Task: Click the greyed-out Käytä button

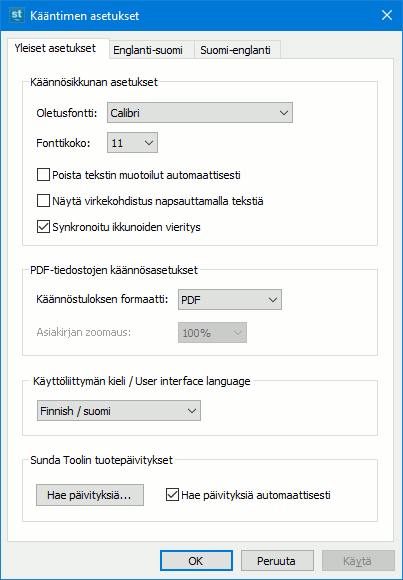Action: click(x=358, y=561)
